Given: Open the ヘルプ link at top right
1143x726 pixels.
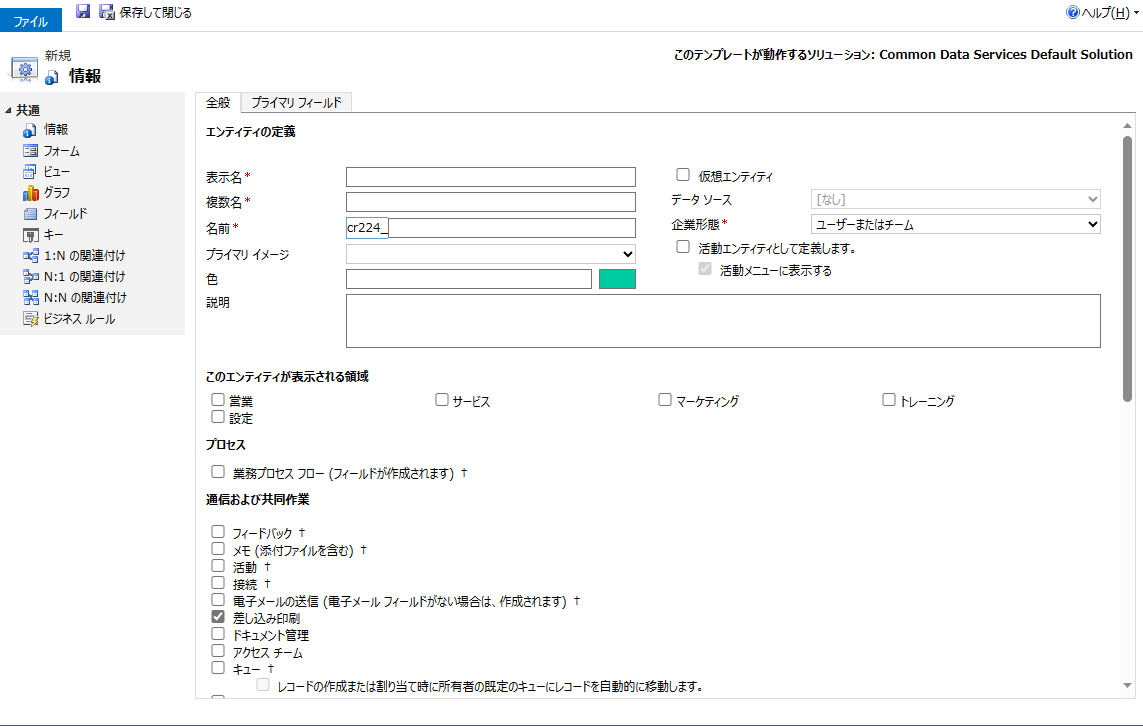Looking at the screenshot, I should pyautogui.click(x=1103, y=11).
